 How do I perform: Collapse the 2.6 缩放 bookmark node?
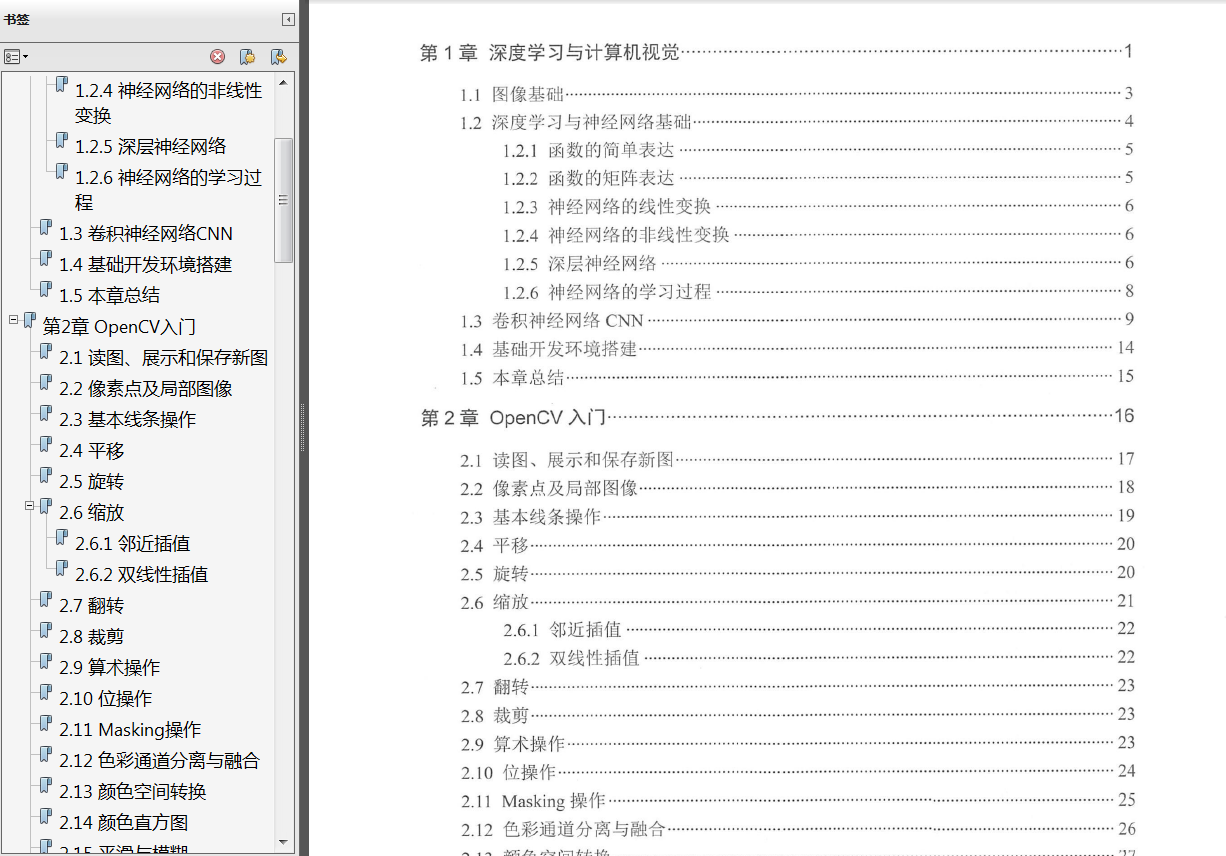pos(30,506)
